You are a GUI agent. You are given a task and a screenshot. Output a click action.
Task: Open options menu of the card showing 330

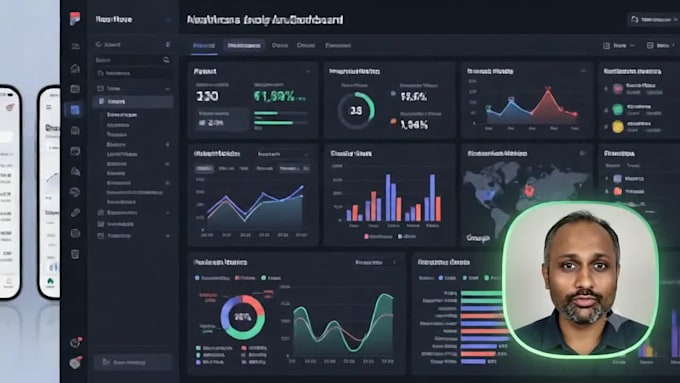tap(308, 72)
